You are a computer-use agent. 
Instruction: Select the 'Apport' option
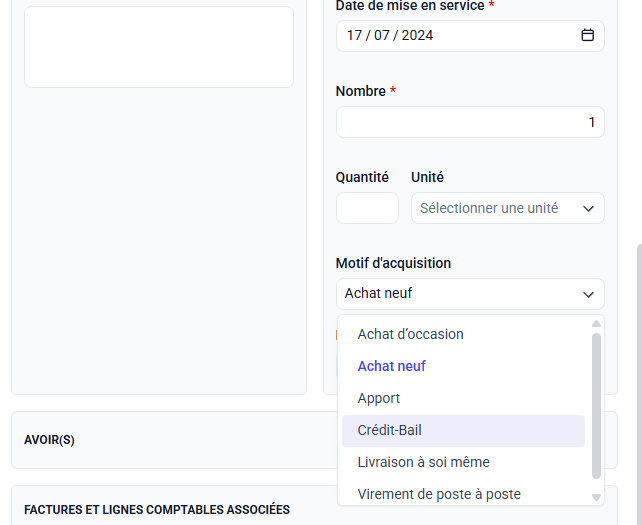[x=379, y=398]
